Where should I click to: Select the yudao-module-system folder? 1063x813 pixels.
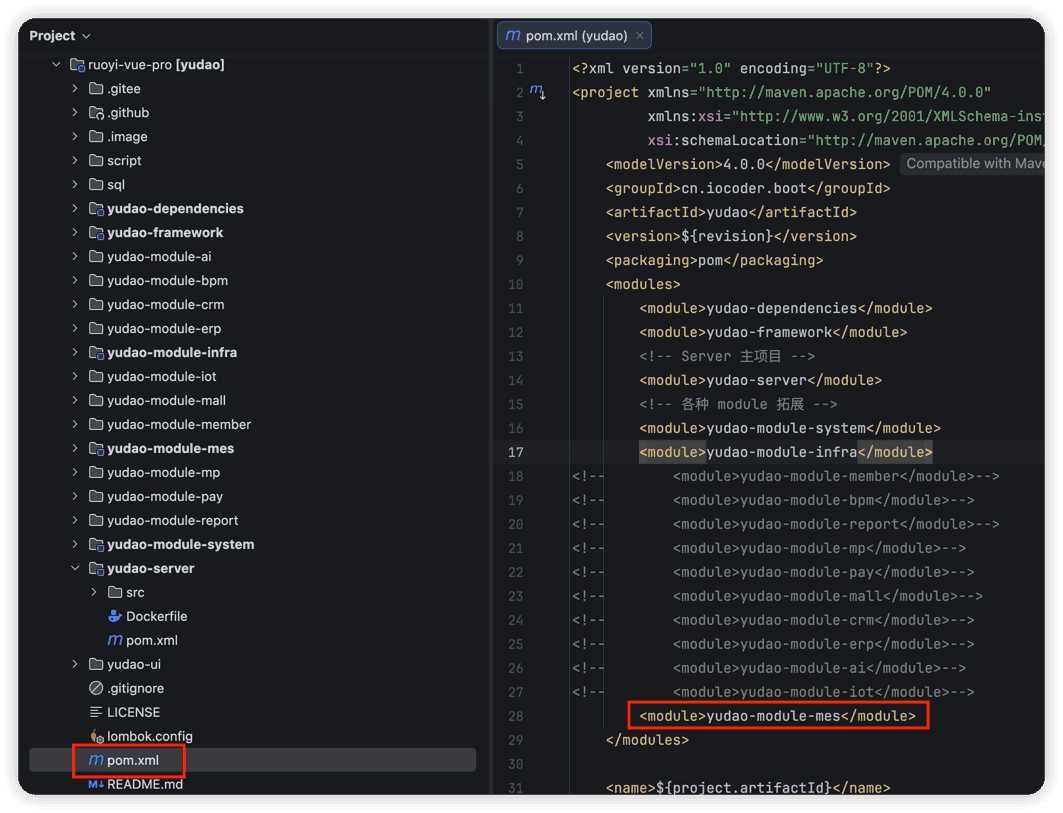coord(180,544)
